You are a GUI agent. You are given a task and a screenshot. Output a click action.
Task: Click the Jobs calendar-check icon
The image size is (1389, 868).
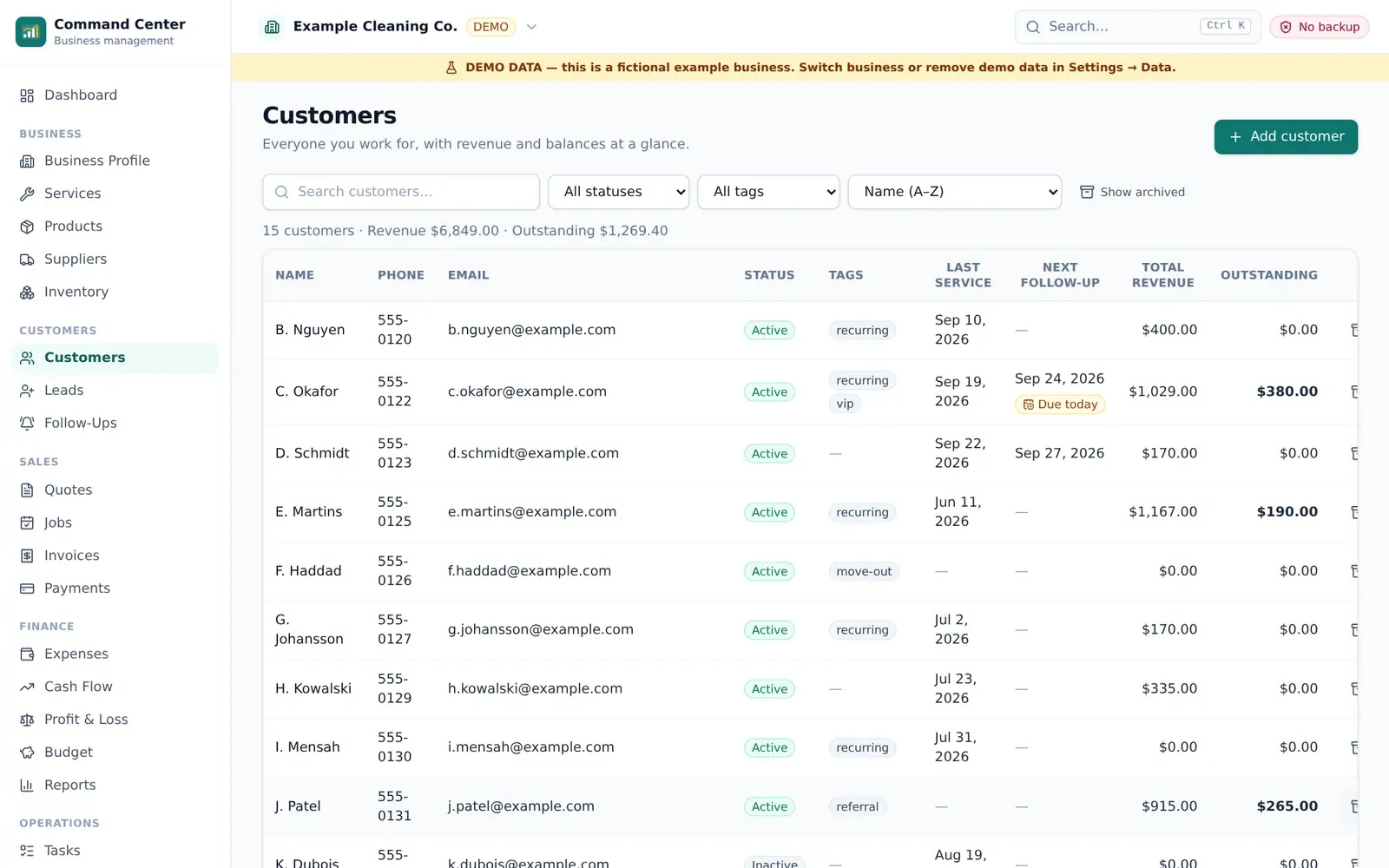point(27,523)
